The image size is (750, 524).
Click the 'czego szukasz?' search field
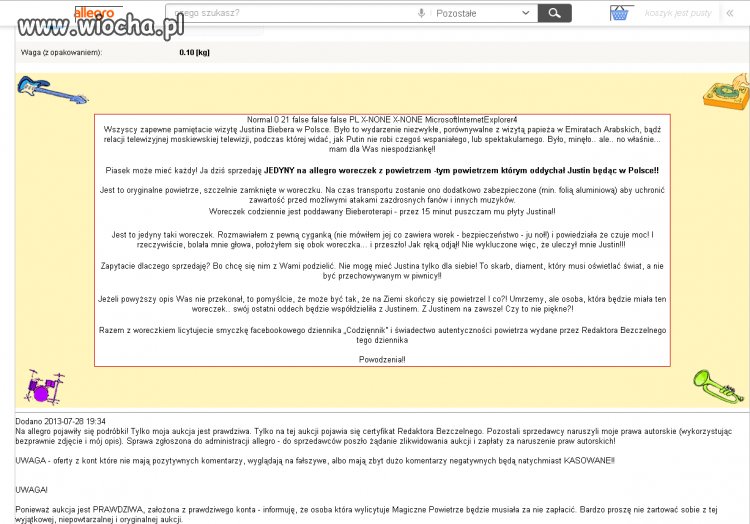pyautogui.click(x=294, y=13)
